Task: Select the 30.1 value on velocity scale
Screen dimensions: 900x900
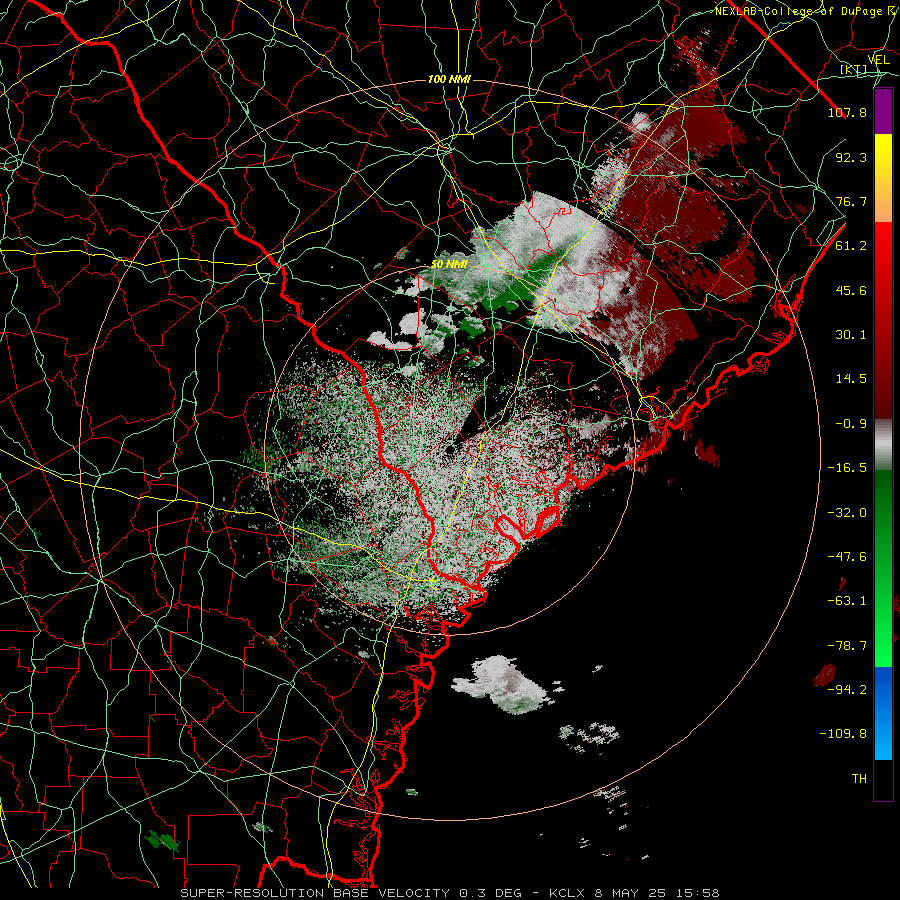Action: click(x=851, y=335)
